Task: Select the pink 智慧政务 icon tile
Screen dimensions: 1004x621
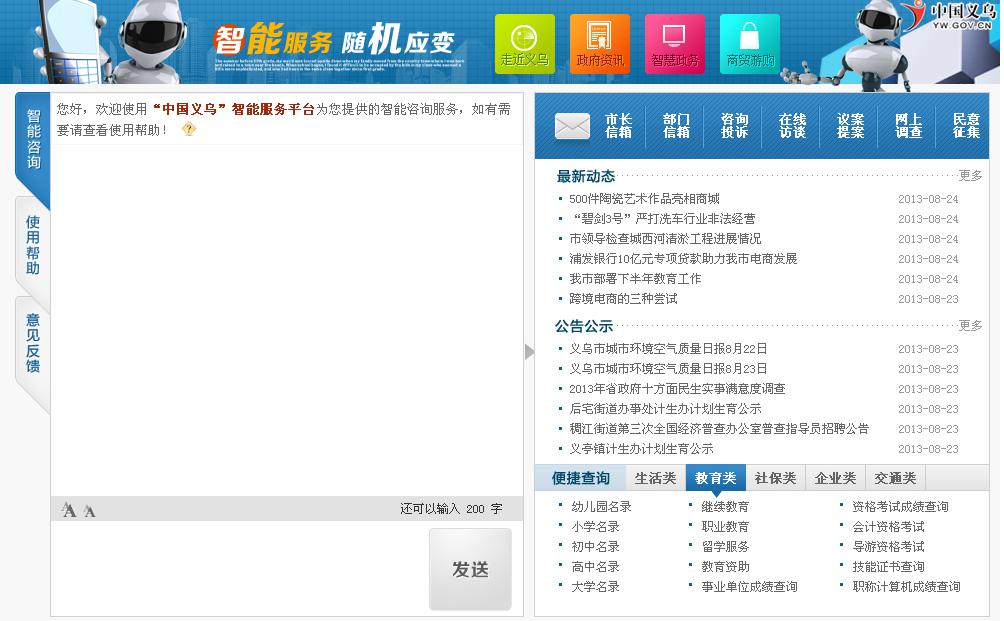Action: pyautogui.click(x=674, y=44)
